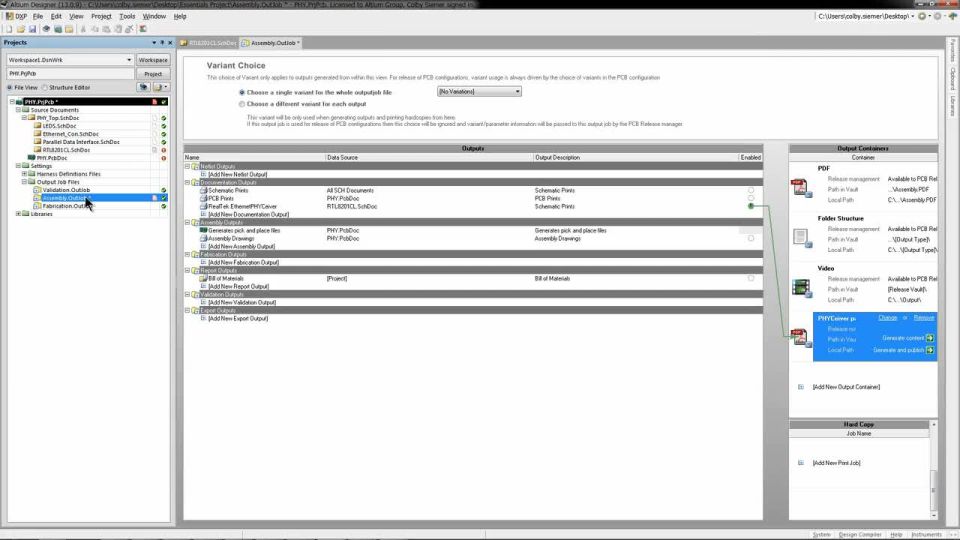This screenshot has width=960, height=540.
Task: Expand the Harness Definitions Files node
Action: pyautogui.click(x=24, y=174)
